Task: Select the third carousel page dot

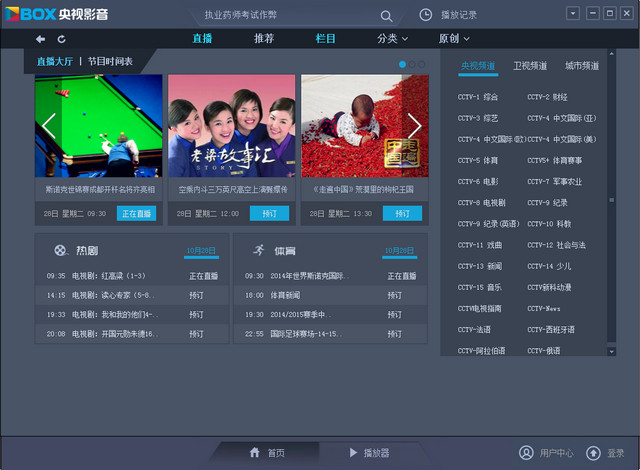Action: tap(422, 64)
